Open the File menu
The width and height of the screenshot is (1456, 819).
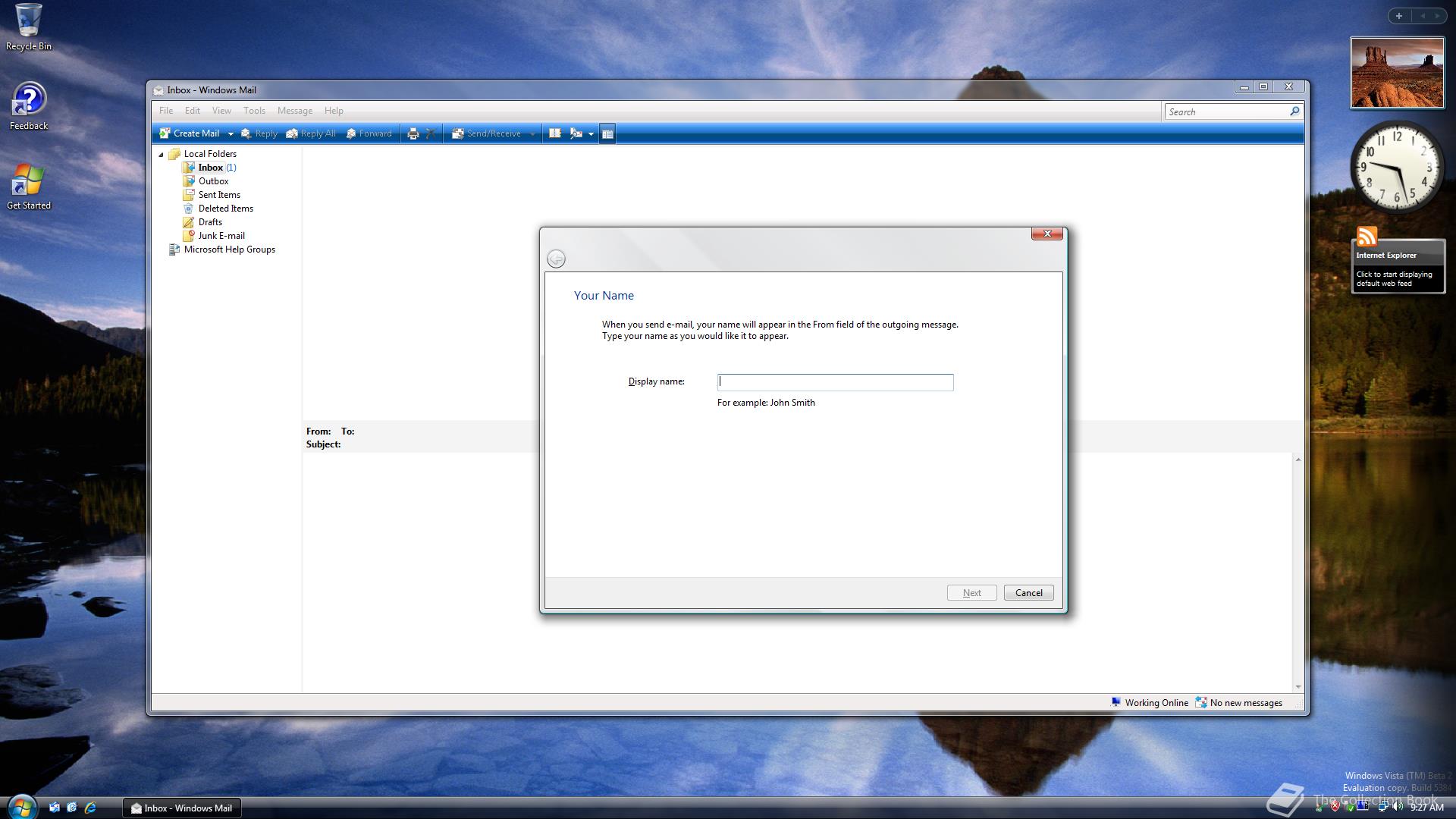tap(166, 111)
